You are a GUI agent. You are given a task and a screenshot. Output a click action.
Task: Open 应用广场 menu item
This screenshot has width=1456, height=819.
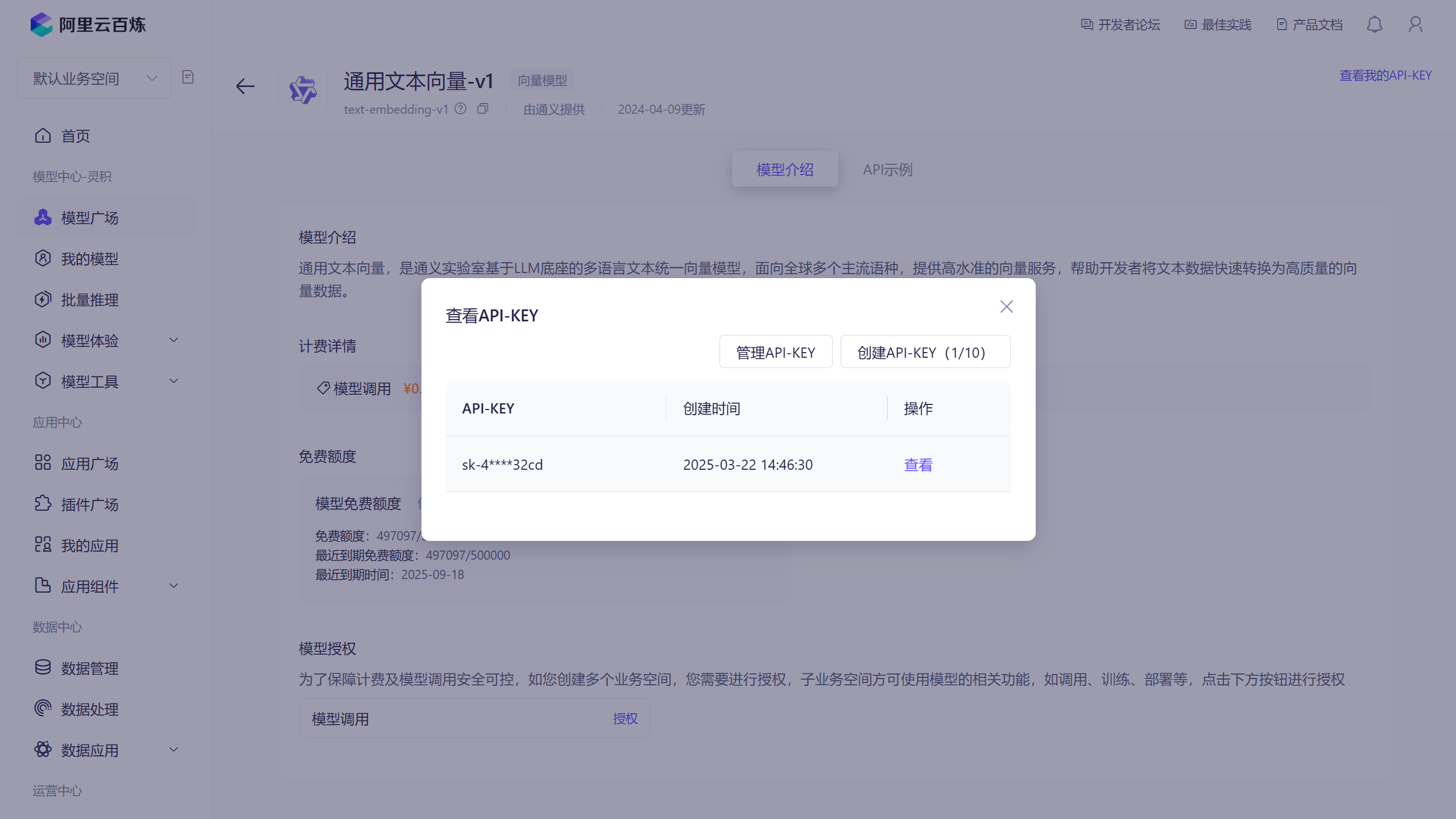[107, 463]
